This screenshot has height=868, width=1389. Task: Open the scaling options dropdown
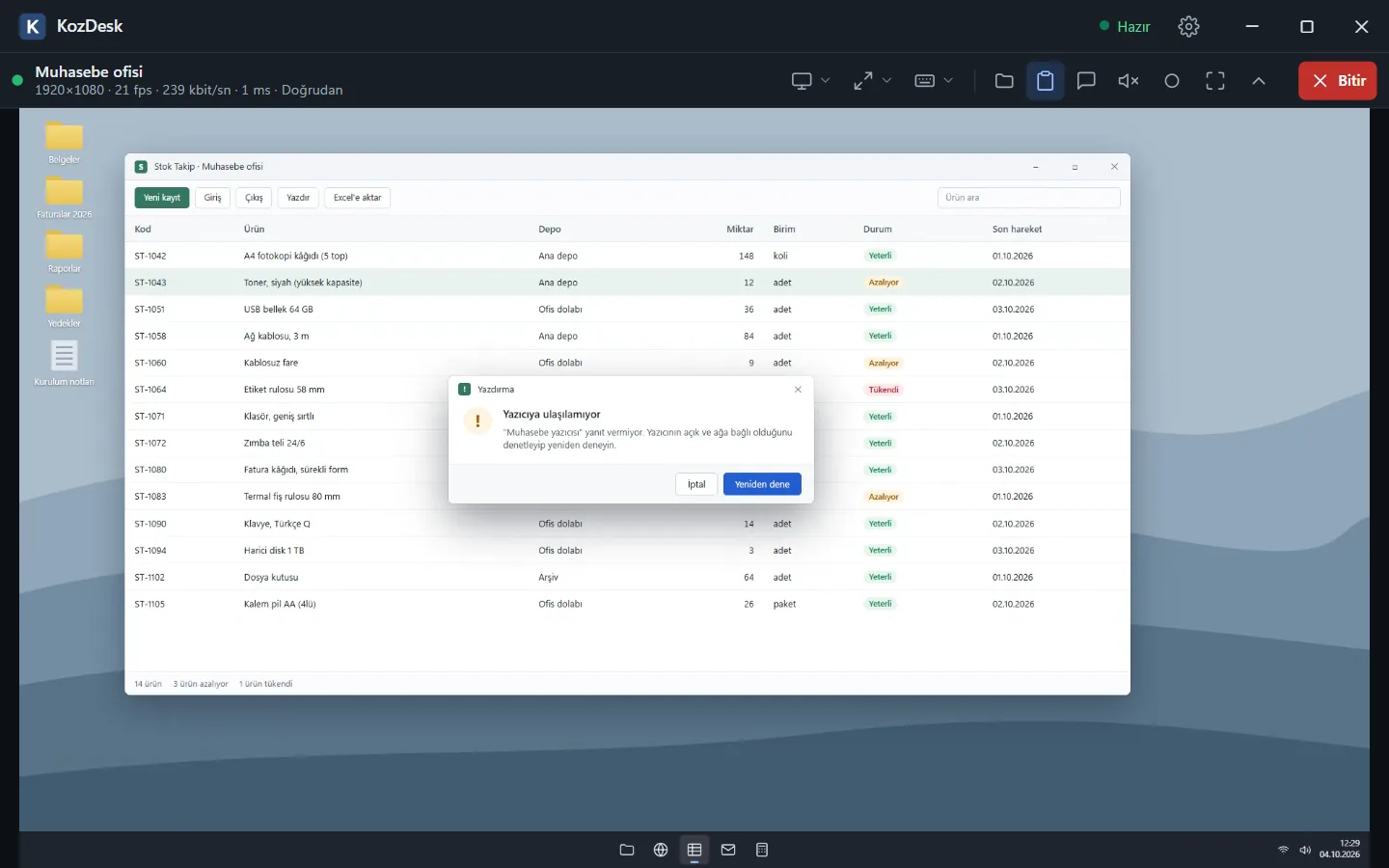click(x=872, y=81)
